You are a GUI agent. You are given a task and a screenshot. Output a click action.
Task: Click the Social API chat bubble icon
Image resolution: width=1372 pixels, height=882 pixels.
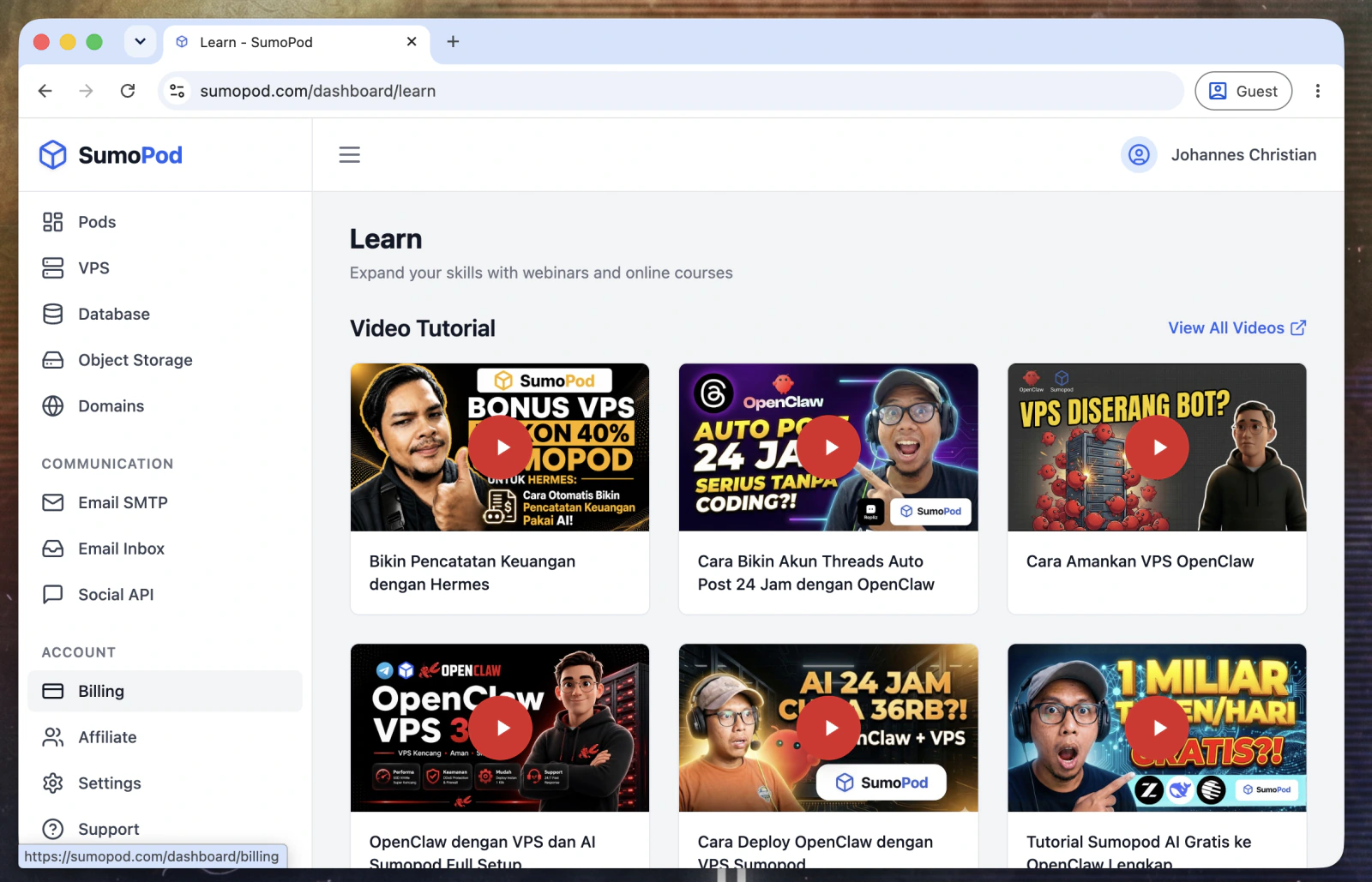point(53,595)
